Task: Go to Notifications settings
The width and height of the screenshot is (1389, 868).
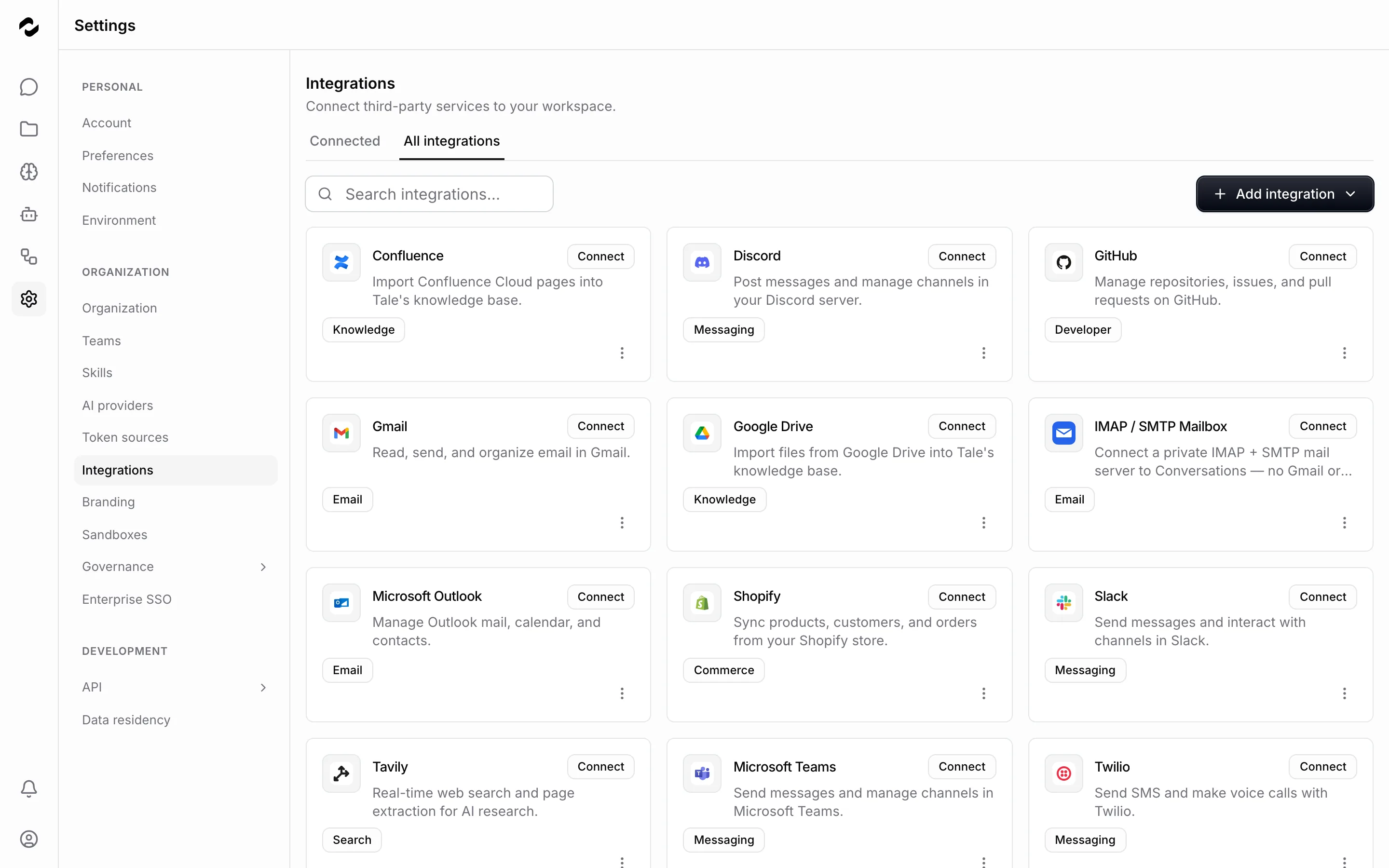Action: pyautogui.click(x=176, y=188)
